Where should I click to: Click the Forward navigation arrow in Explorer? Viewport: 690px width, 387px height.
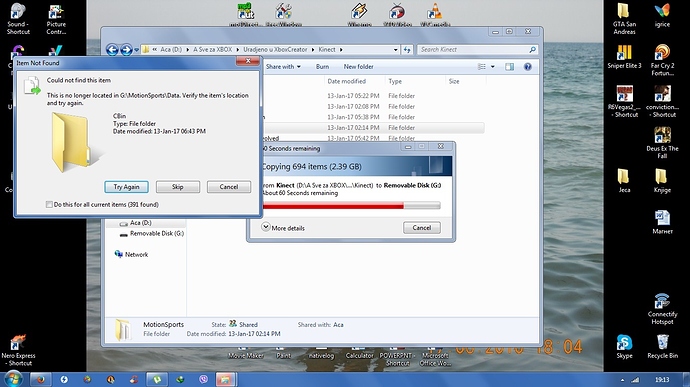click(126, 50)
